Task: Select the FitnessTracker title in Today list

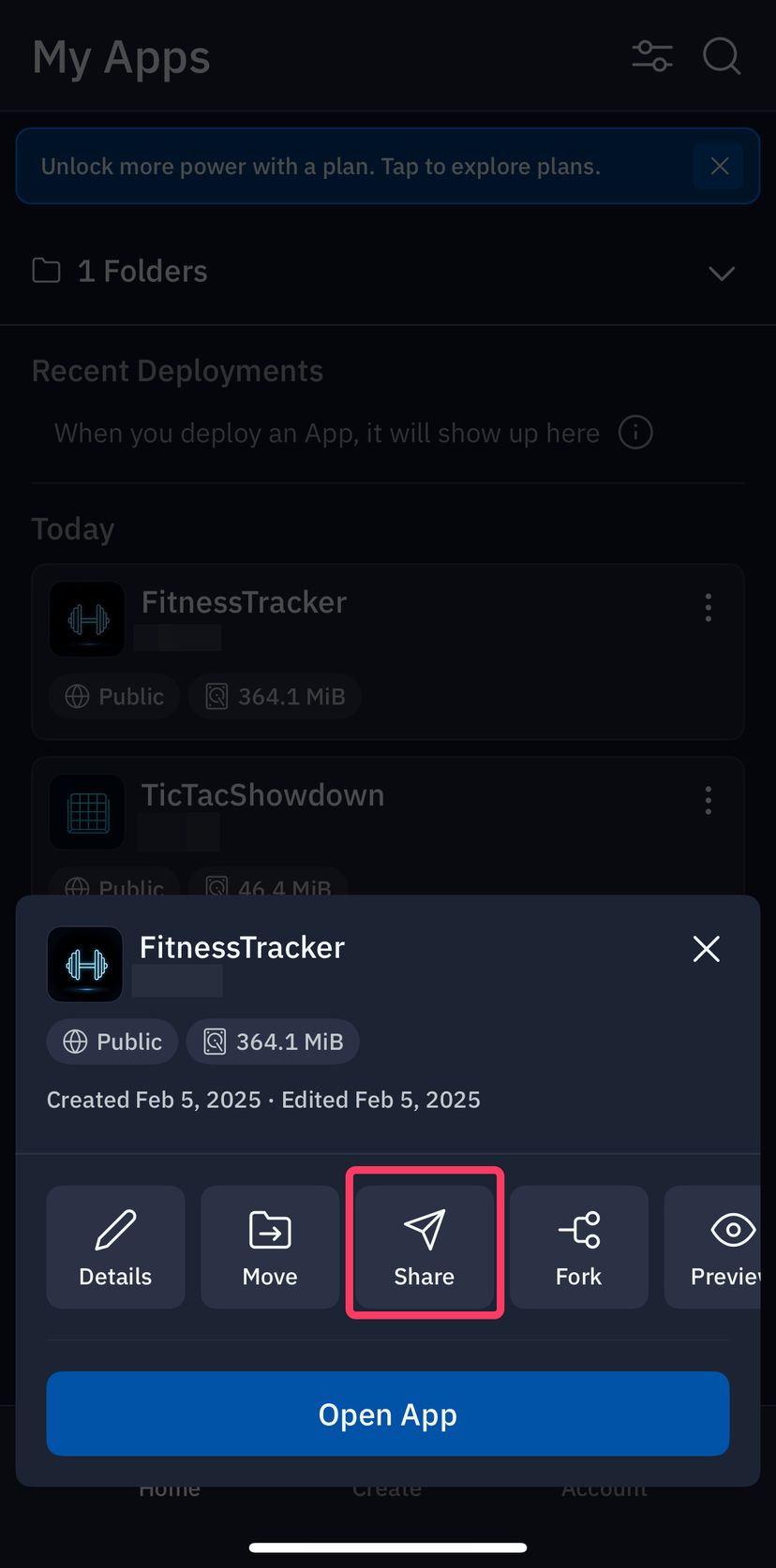Action: point(244,602)
